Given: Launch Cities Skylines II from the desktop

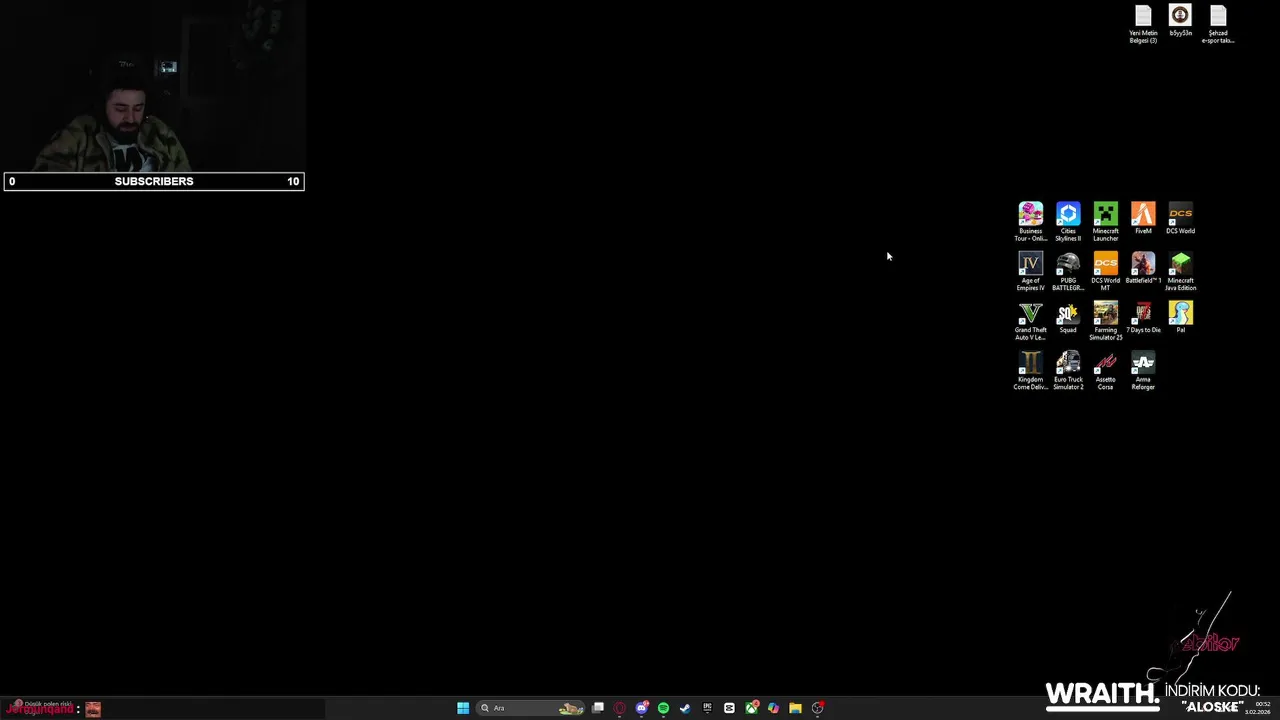Looking at the screenshot, I should [x=1068, y=221].
